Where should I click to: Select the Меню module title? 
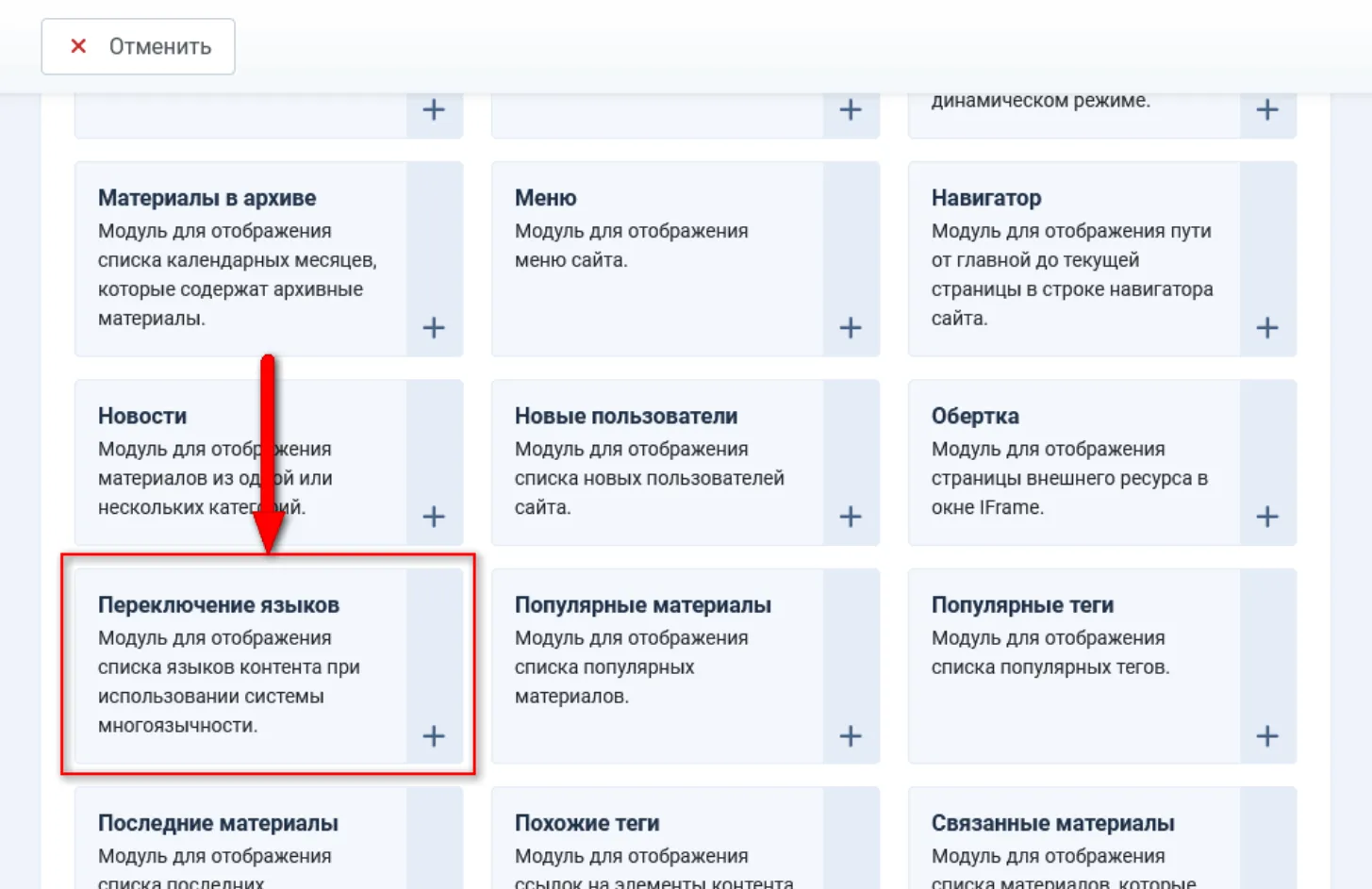tap(545, 198)
